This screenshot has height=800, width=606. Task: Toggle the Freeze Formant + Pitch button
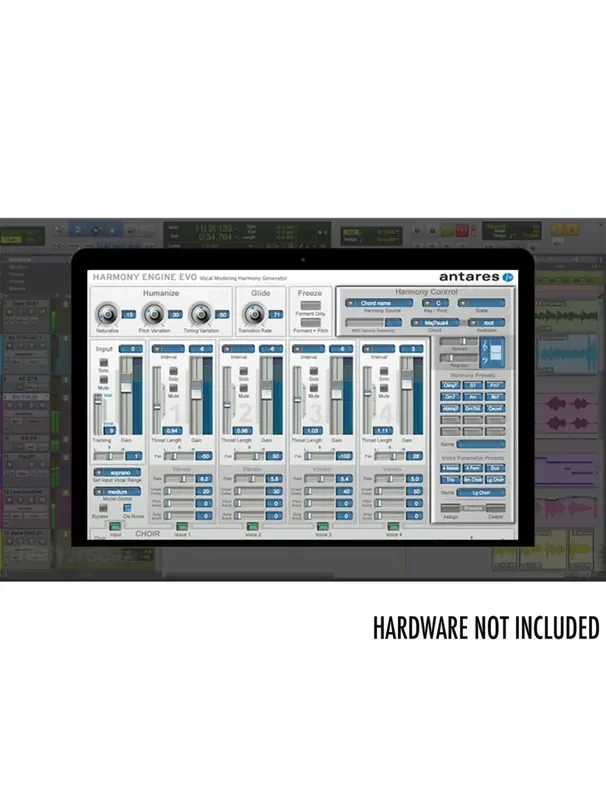point(310,323)
